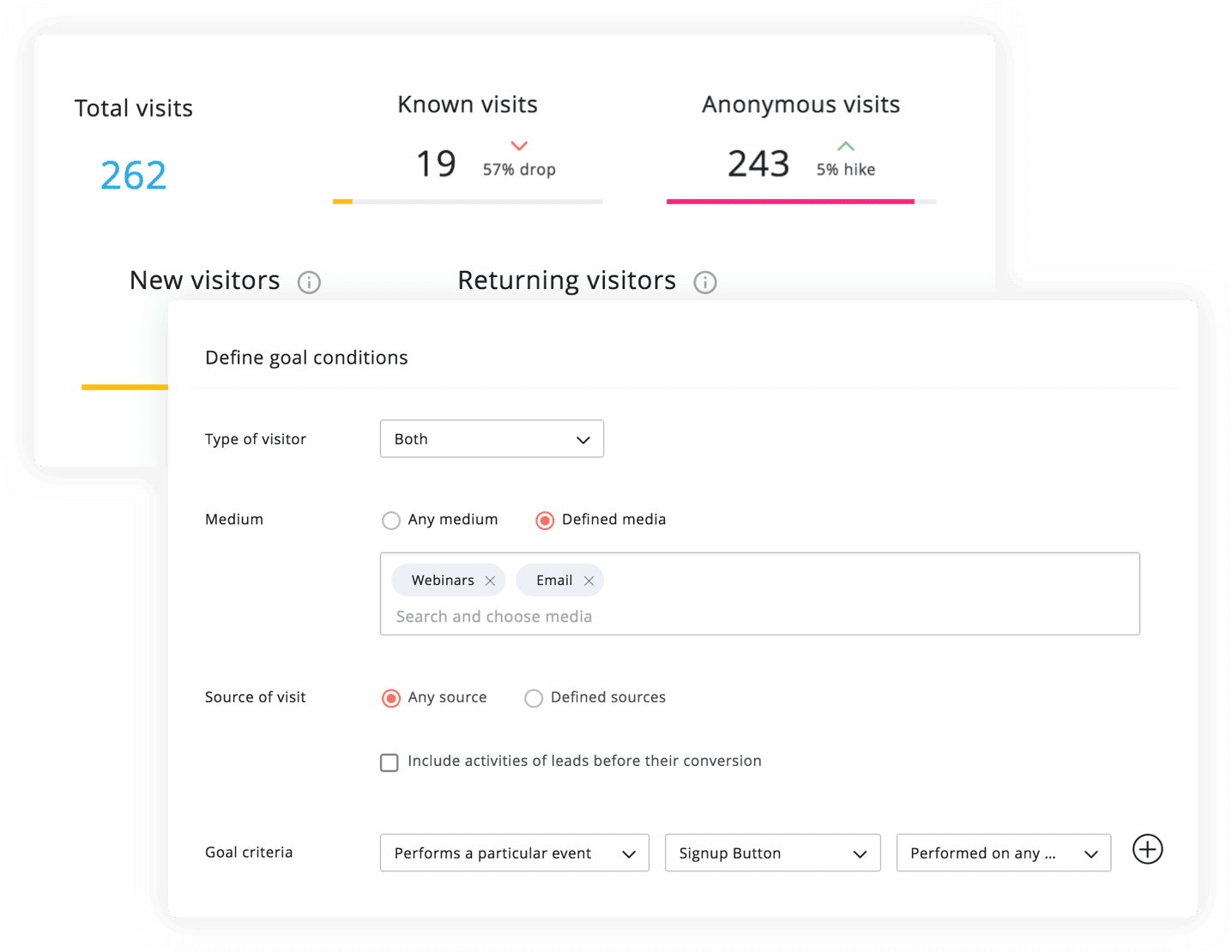This screenshot has height=952, width=1232.
Task: Open the Returning visitors info icon
Action: tap(705, 282)
